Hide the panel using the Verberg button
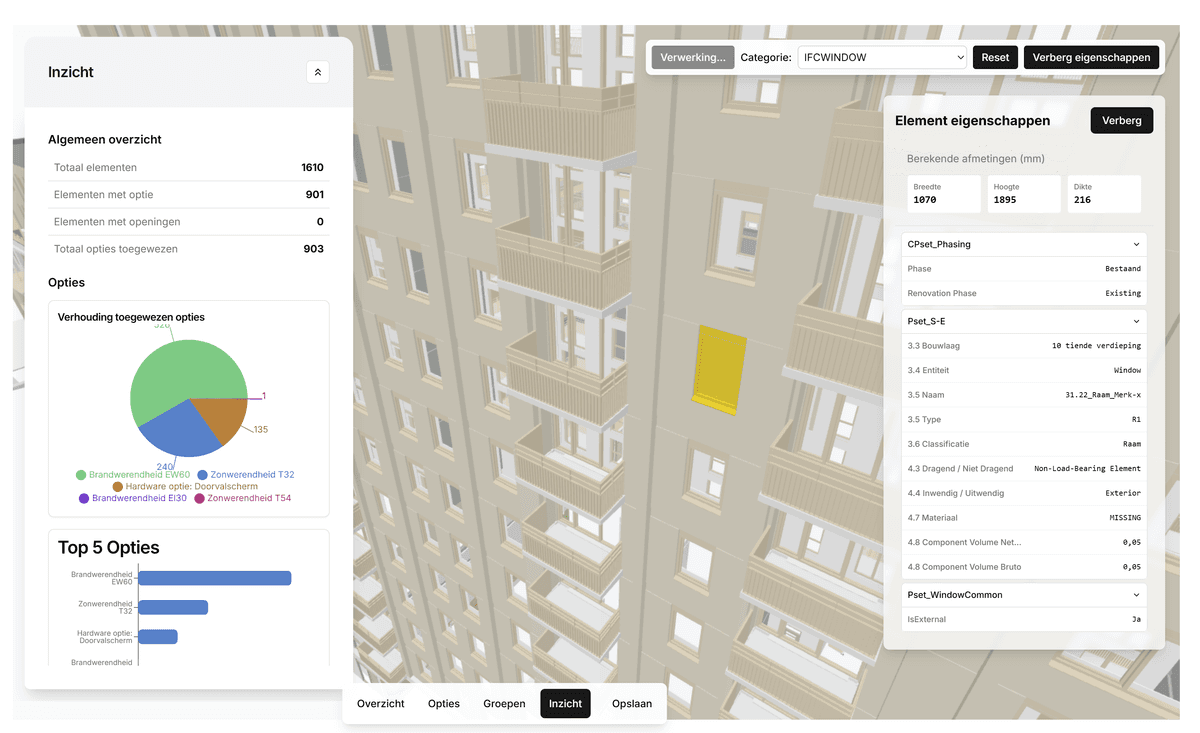 point(1121,120)
